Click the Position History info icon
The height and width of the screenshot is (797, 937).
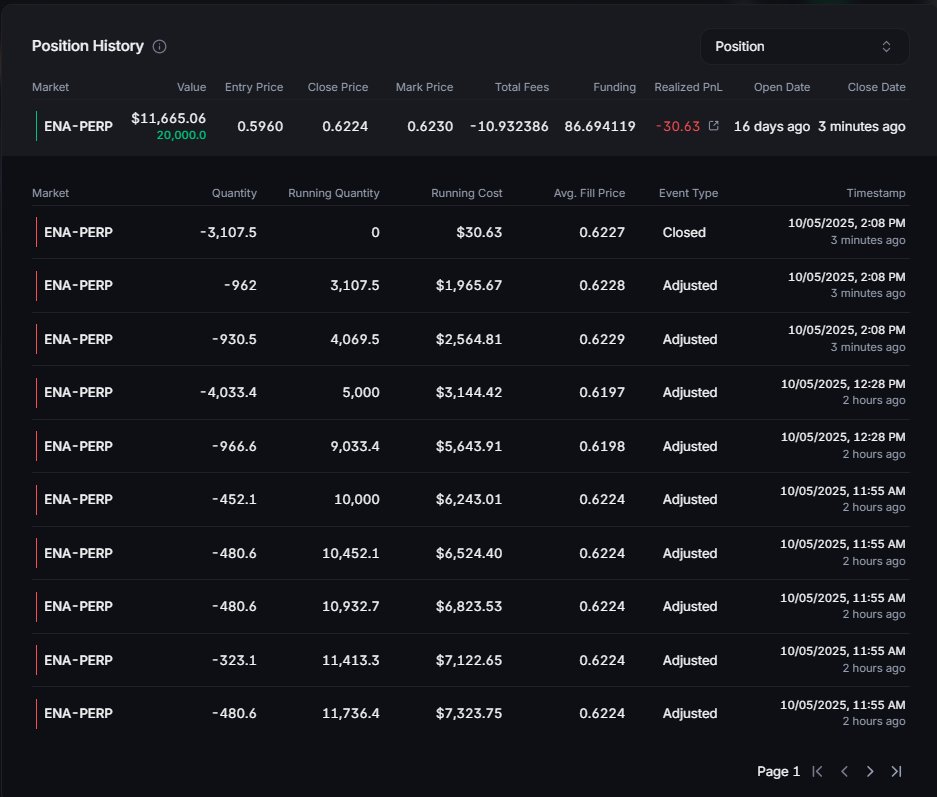pos(160,47)
